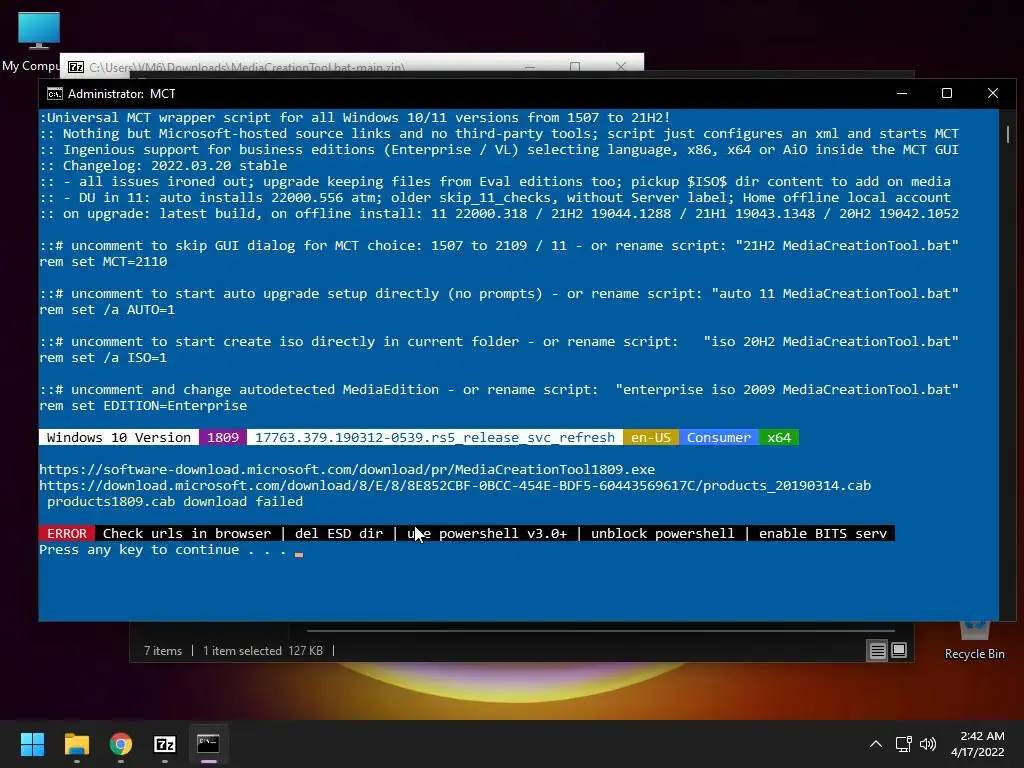Click 'Check urls in browser' error hint

click(x=187, y=534)
